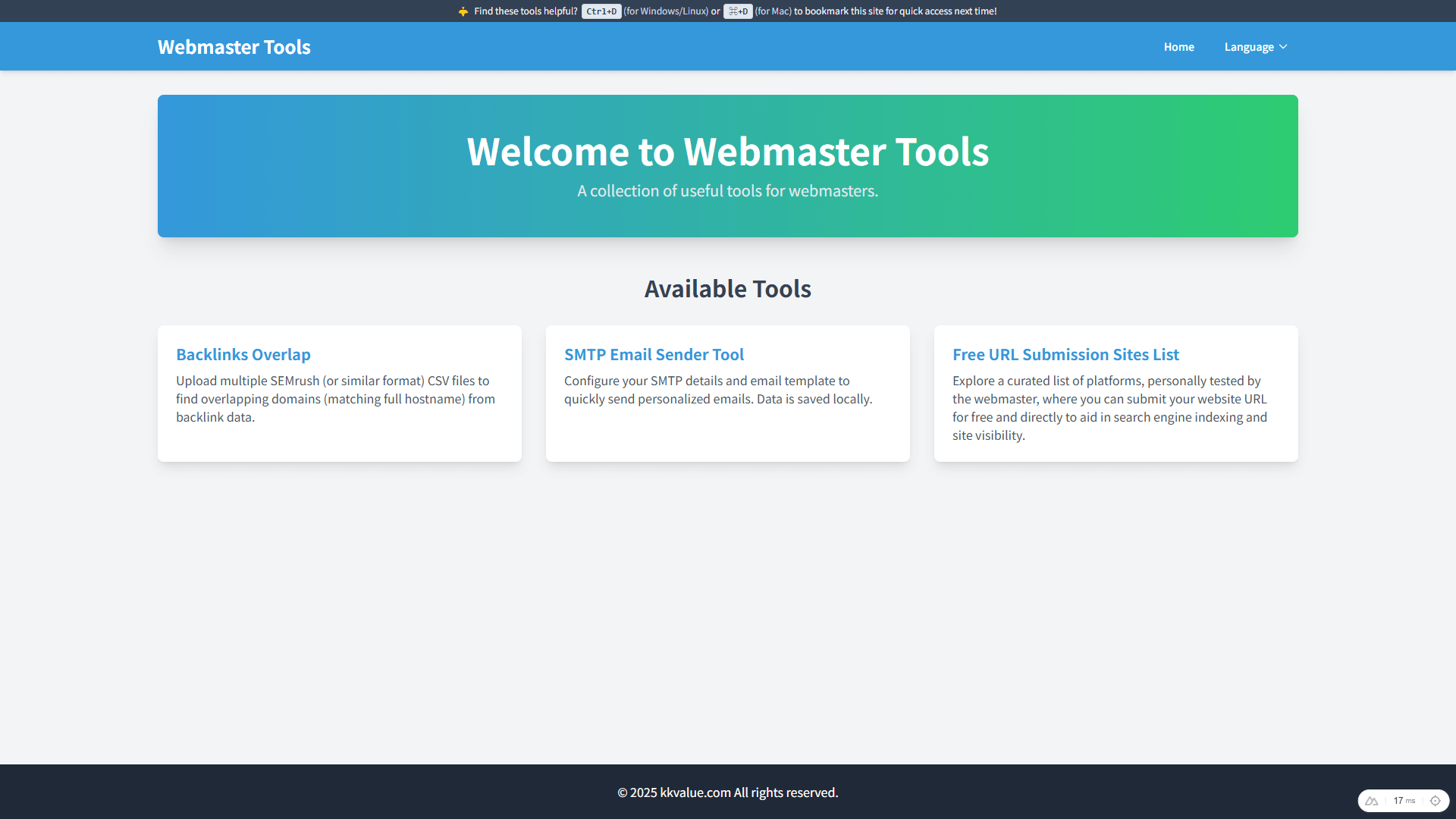The image size is (1456, 819).
Task: Click the Available Tools section heading
Action: click(x=727, y=289)
